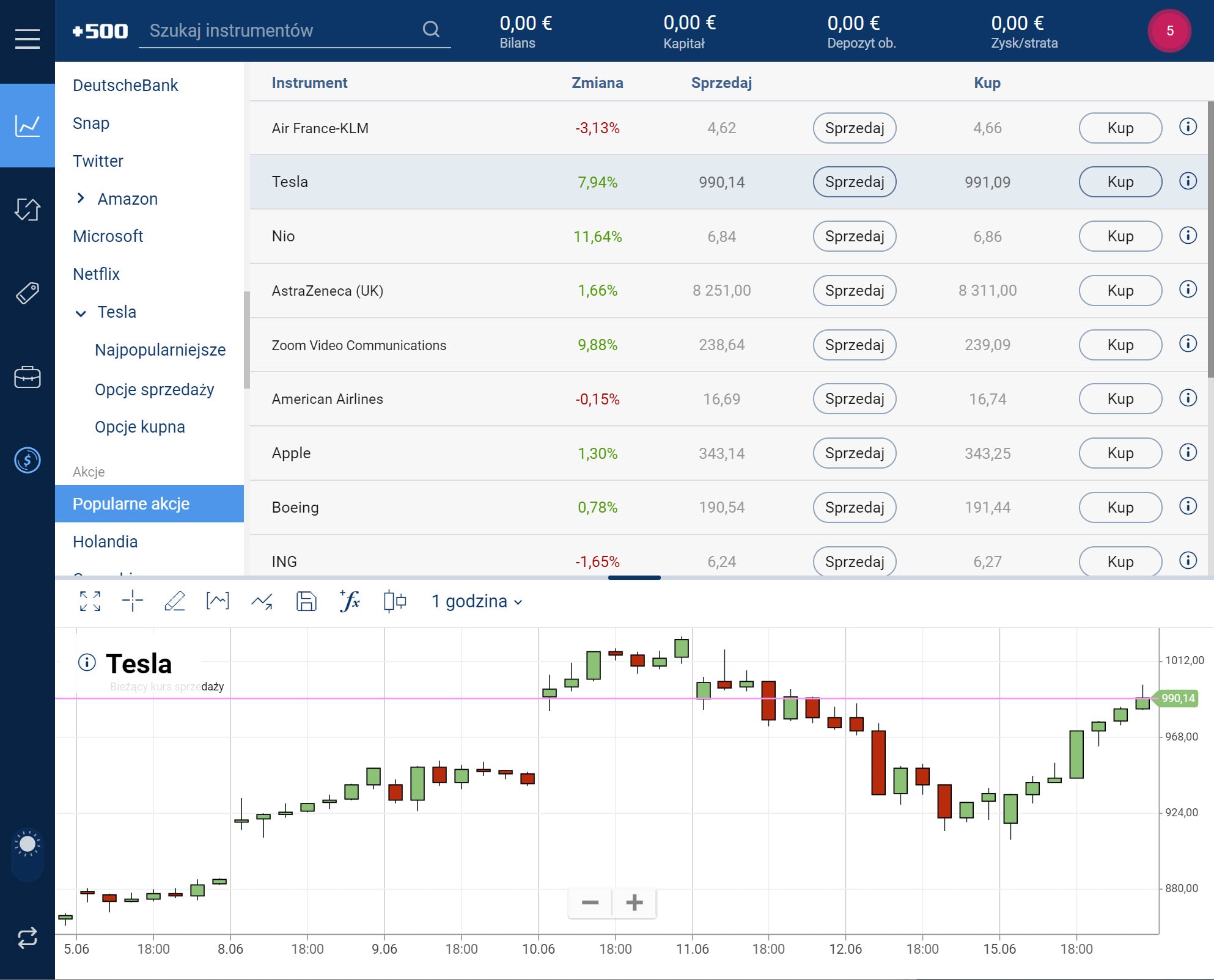Screen dimensions: 1214x980
Task: Zoom in the chart with plus
Action: click(635, 902)
